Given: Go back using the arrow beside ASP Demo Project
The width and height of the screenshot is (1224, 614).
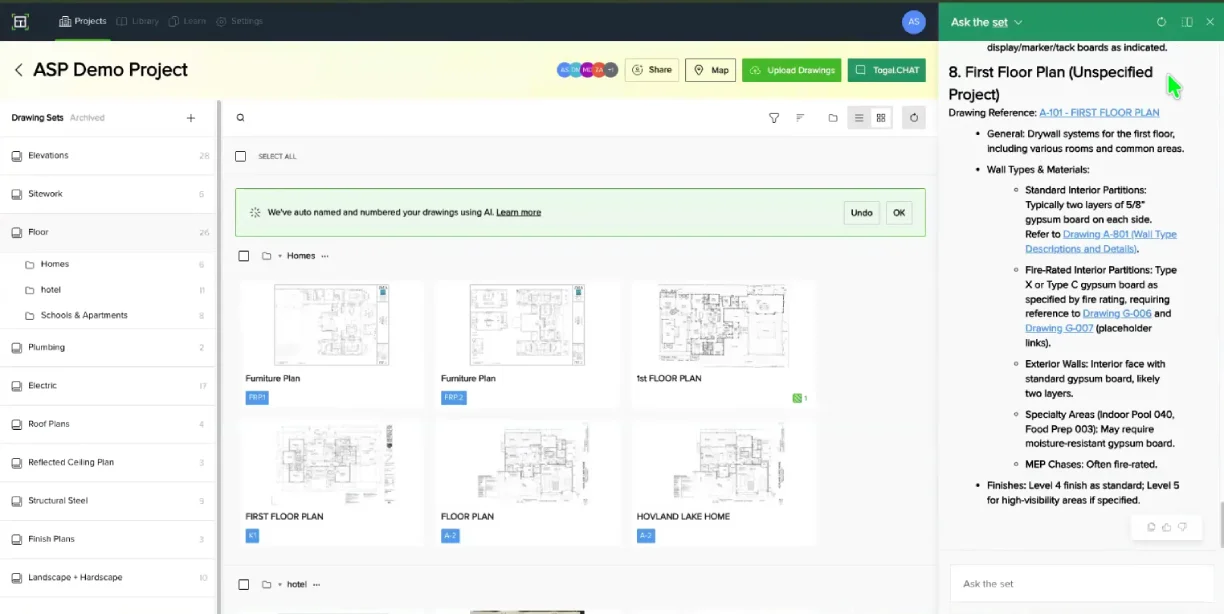Looking at the screenshot, I should 18,70.
